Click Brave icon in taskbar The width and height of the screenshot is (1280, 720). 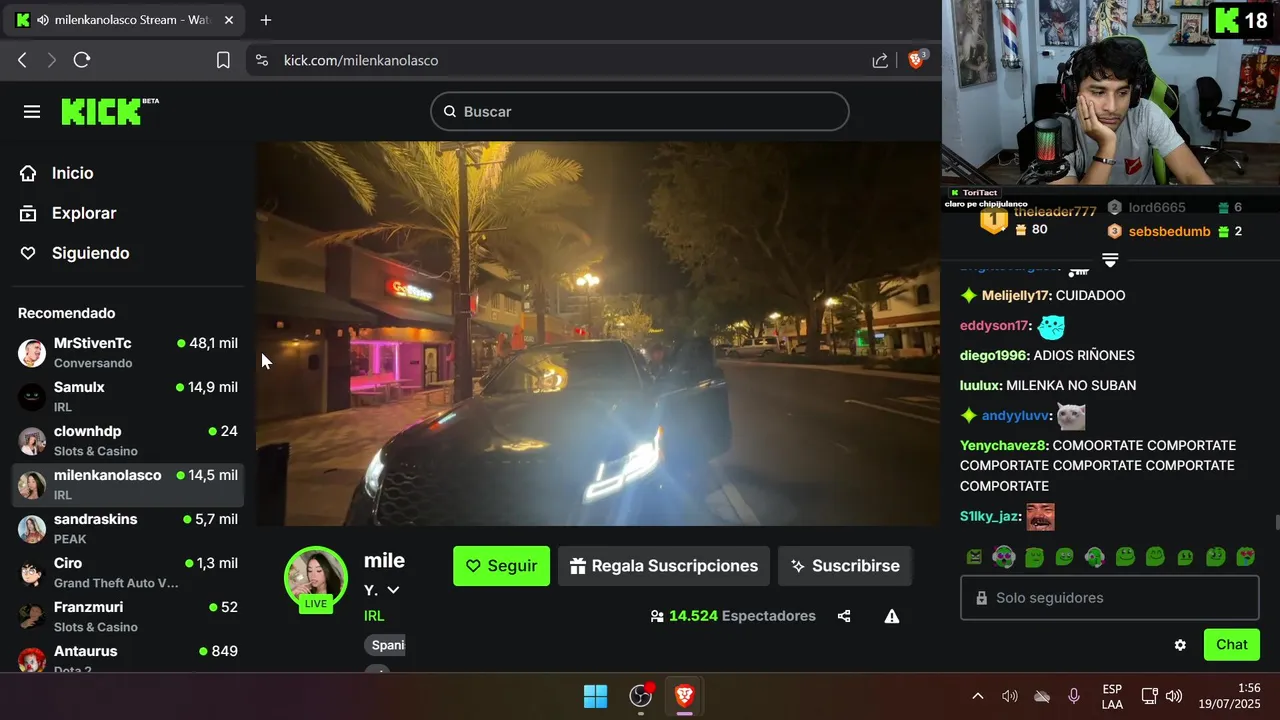[x=684, y=696]
